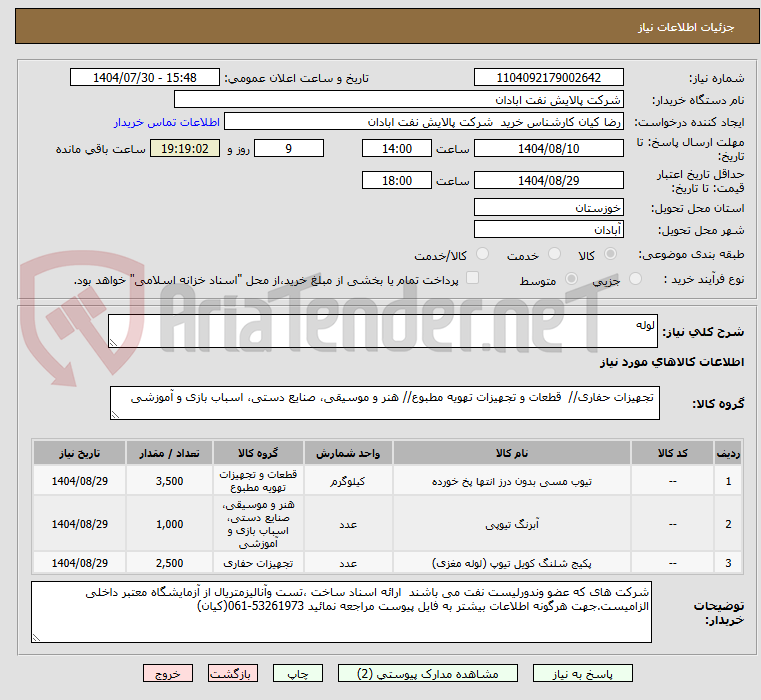Click the تجهیزات حفاری group cell
The height and width of the screenshot is (700, 761).
258,563
